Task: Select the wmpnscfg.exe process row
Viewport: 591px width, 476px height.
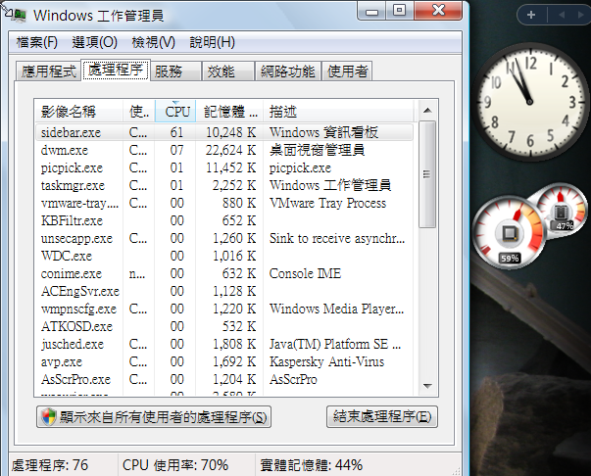Action: (x=224, y=309)
